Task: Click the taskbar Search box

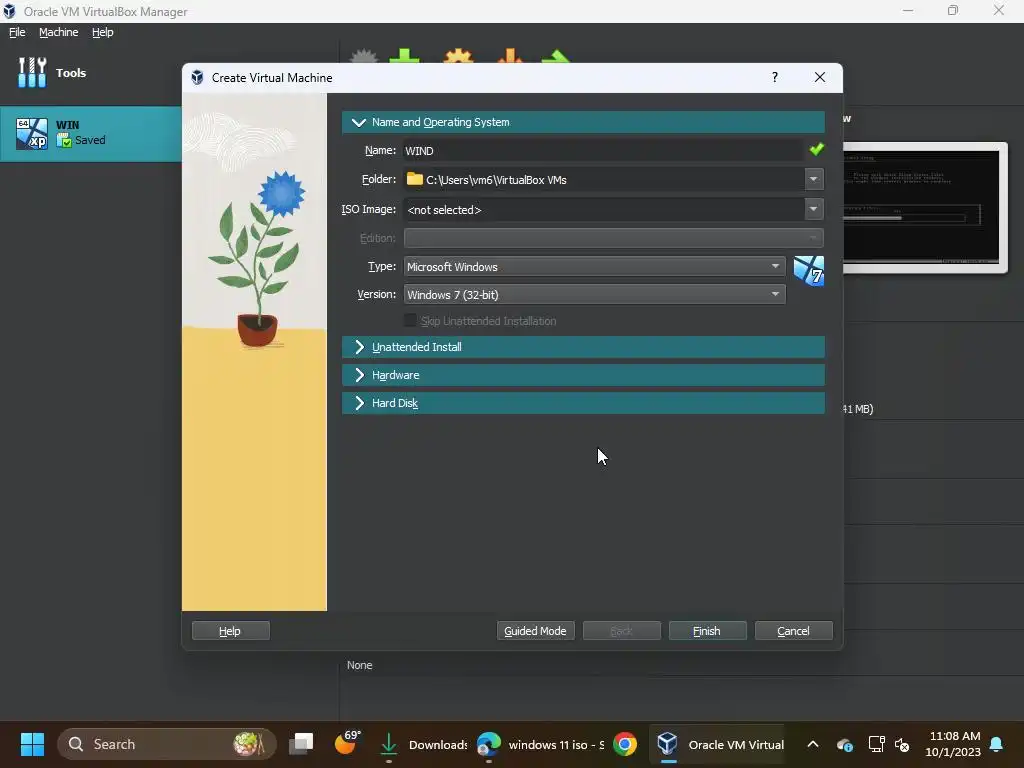Action: (167, 744)
